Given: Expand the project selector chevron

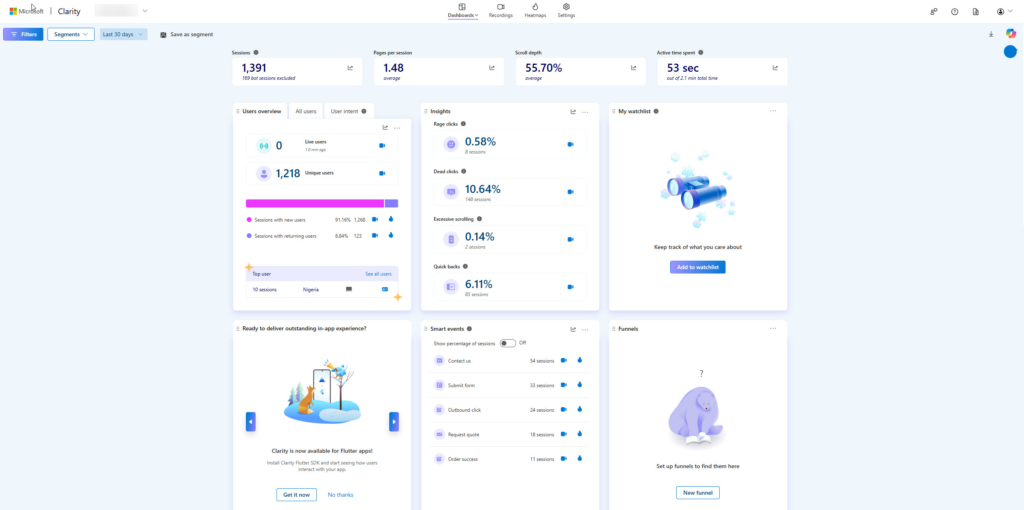Looking at the screenshot, I should point(145,11).
